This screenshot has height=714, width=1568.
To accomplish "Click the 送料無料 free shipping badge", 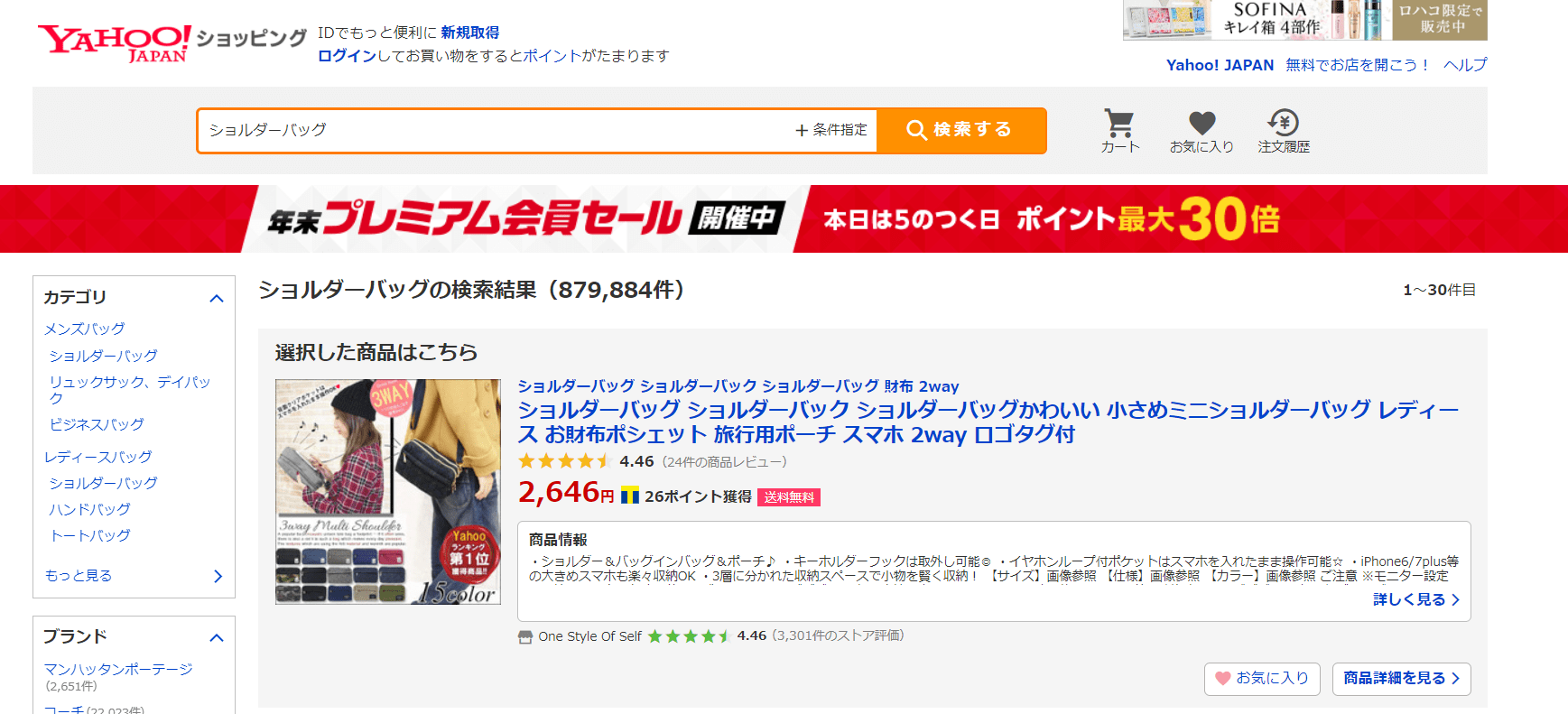I will pos(789,497).
